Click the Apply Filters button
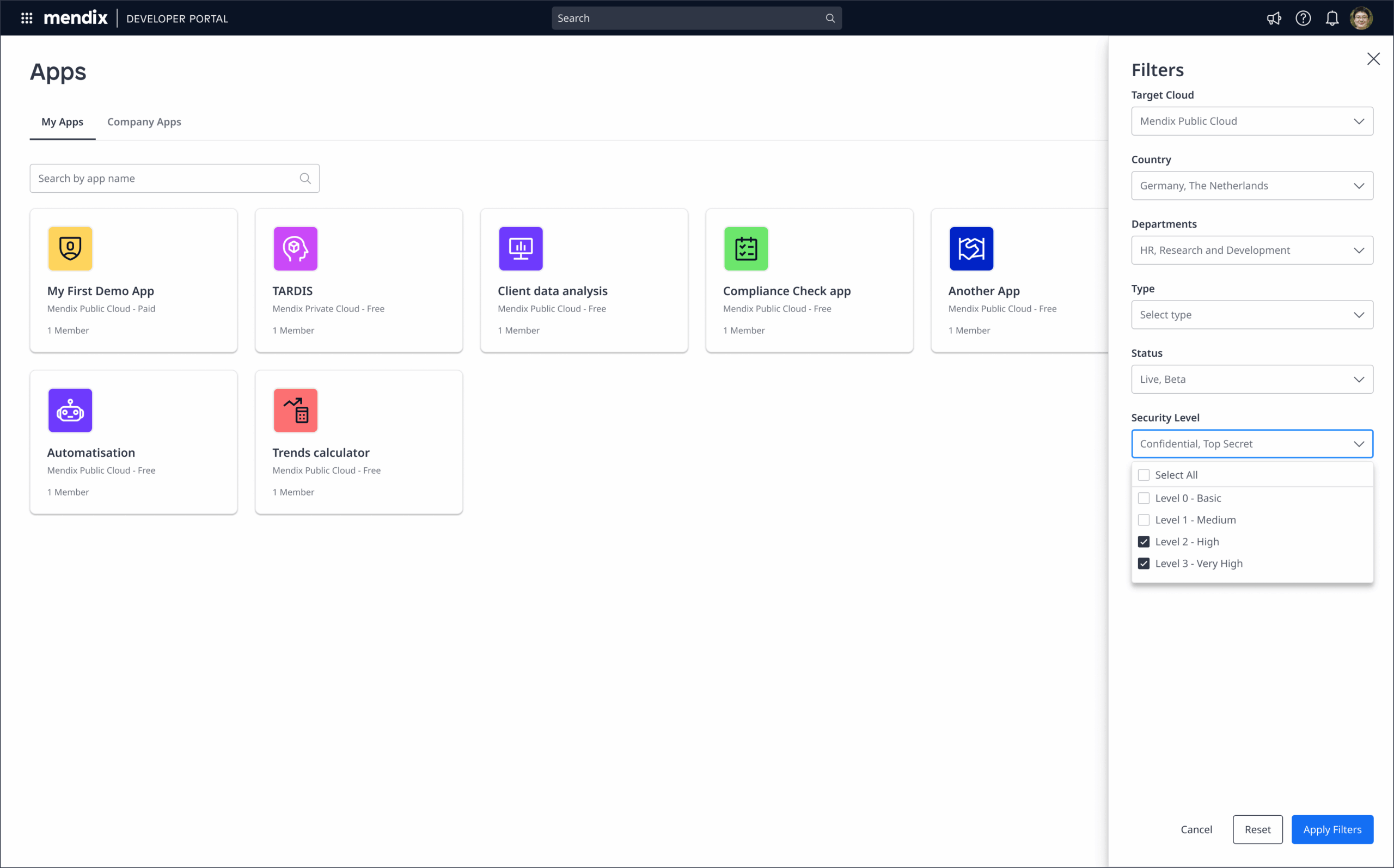 click(1331, 829)
